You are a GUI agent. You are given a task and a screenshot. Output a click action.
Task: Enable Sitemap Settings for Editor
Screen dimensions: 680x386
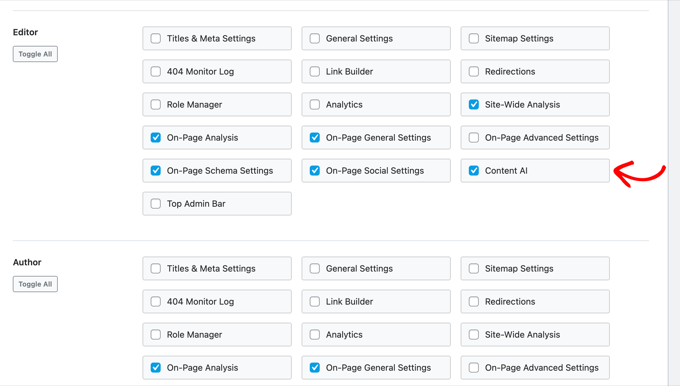[x=474, y=38]
